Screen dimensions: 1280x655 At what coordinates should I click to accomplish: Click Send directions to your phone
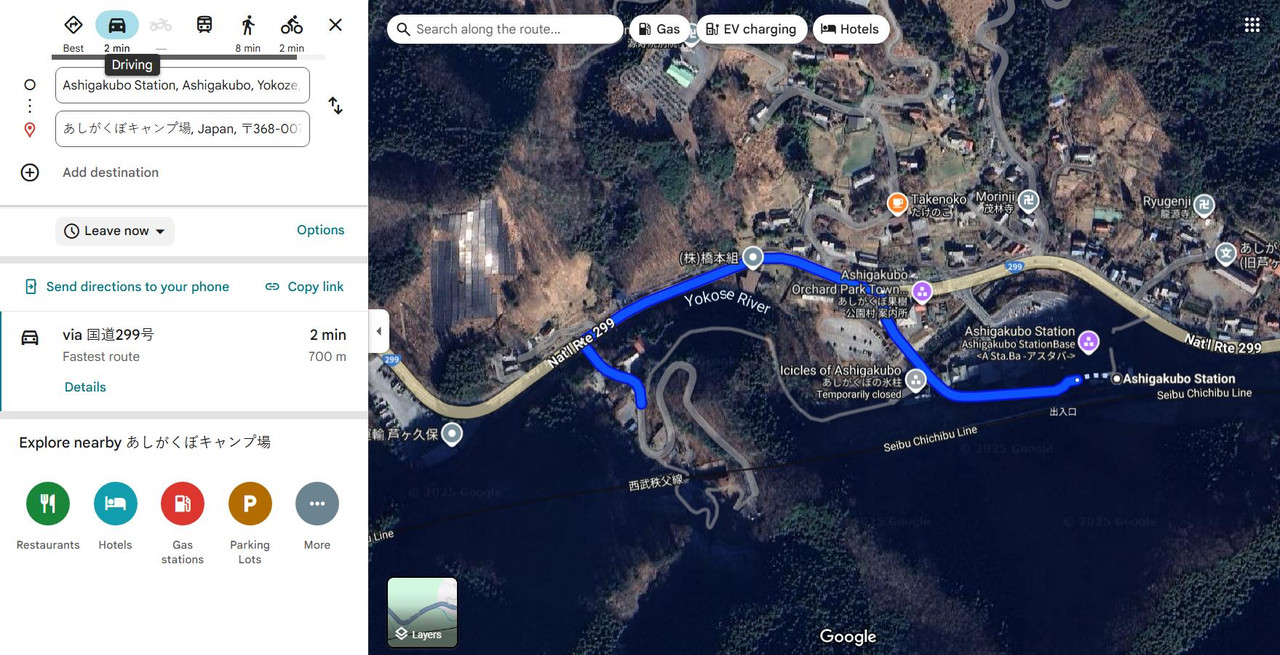click(x=127, y=287)
